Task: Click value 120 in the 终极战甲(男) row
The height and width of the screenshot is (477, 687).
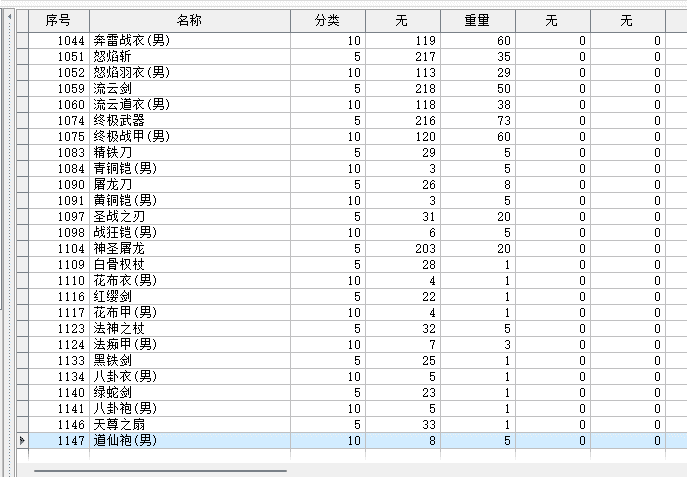Action: pyautogui.click(x=403, y=137)
